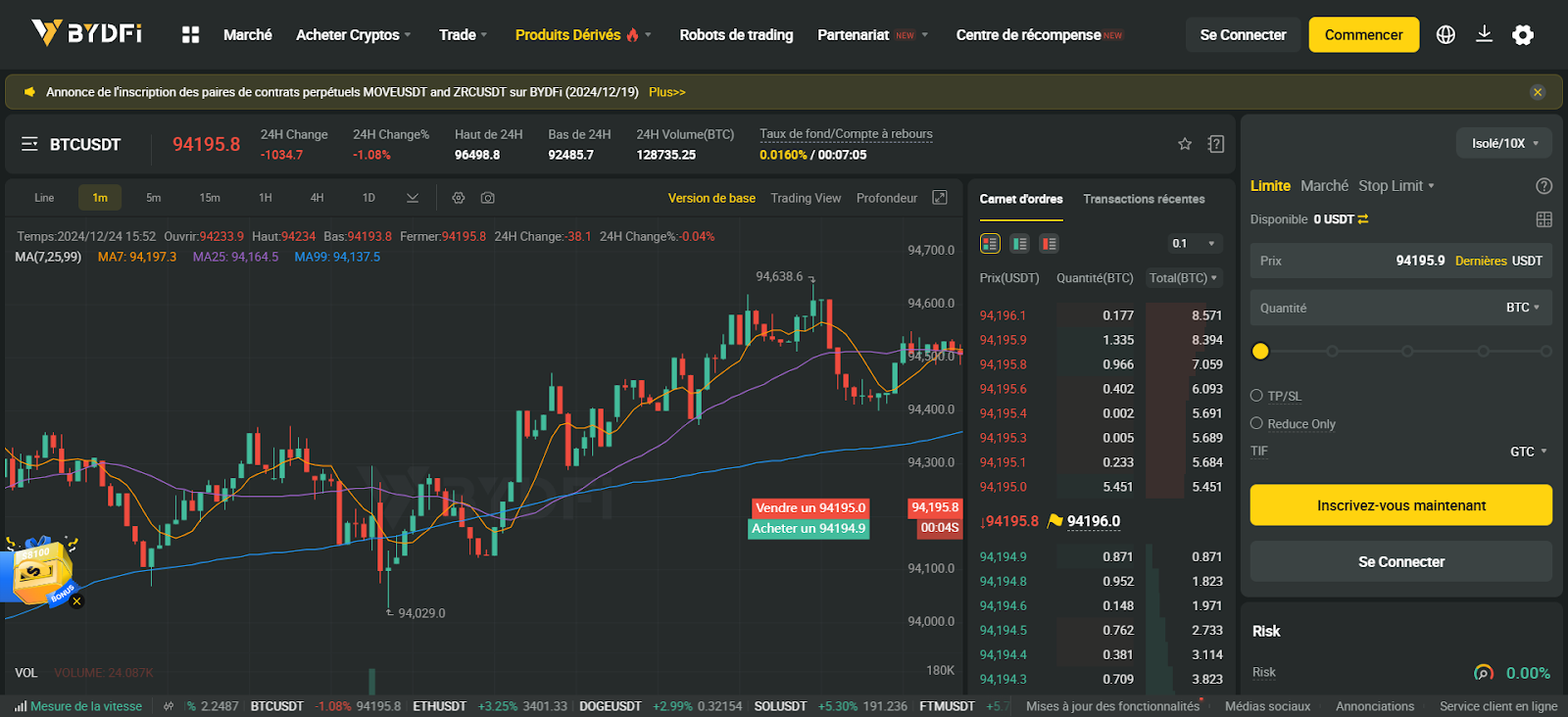Click the Dernières price link
The width and height of the screenshot is (1568, 717).
coord(1481,261)
